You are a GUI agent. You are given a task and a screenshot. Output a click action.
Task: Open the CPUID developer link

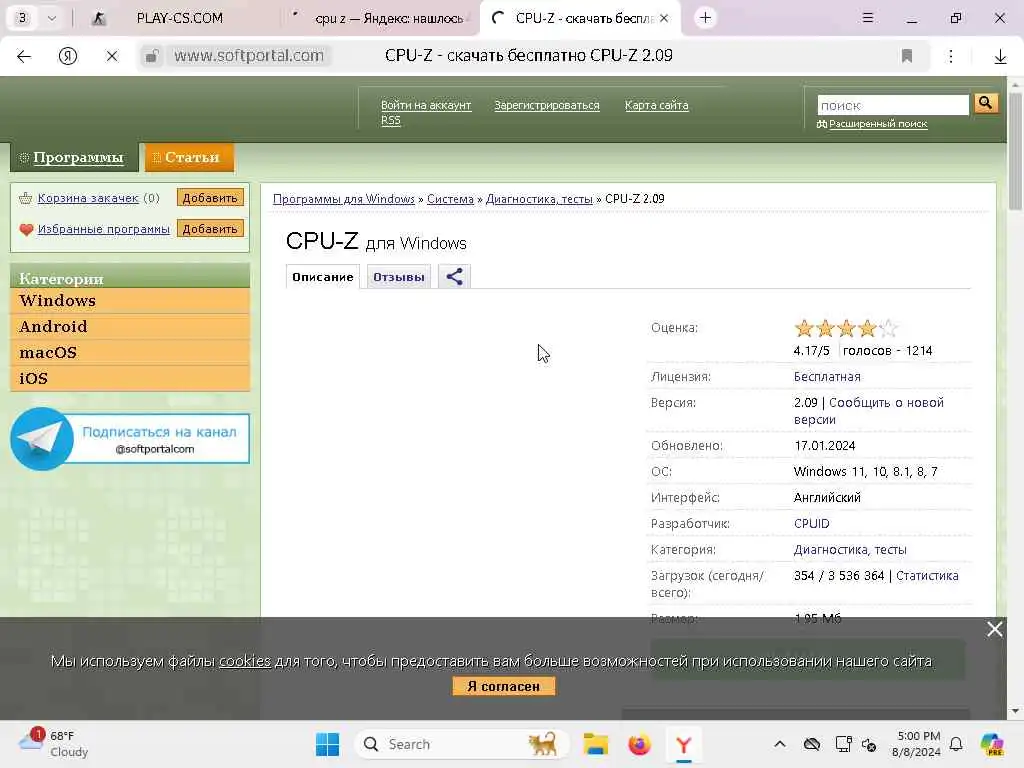pyautogui.click(x=811, y=524)
